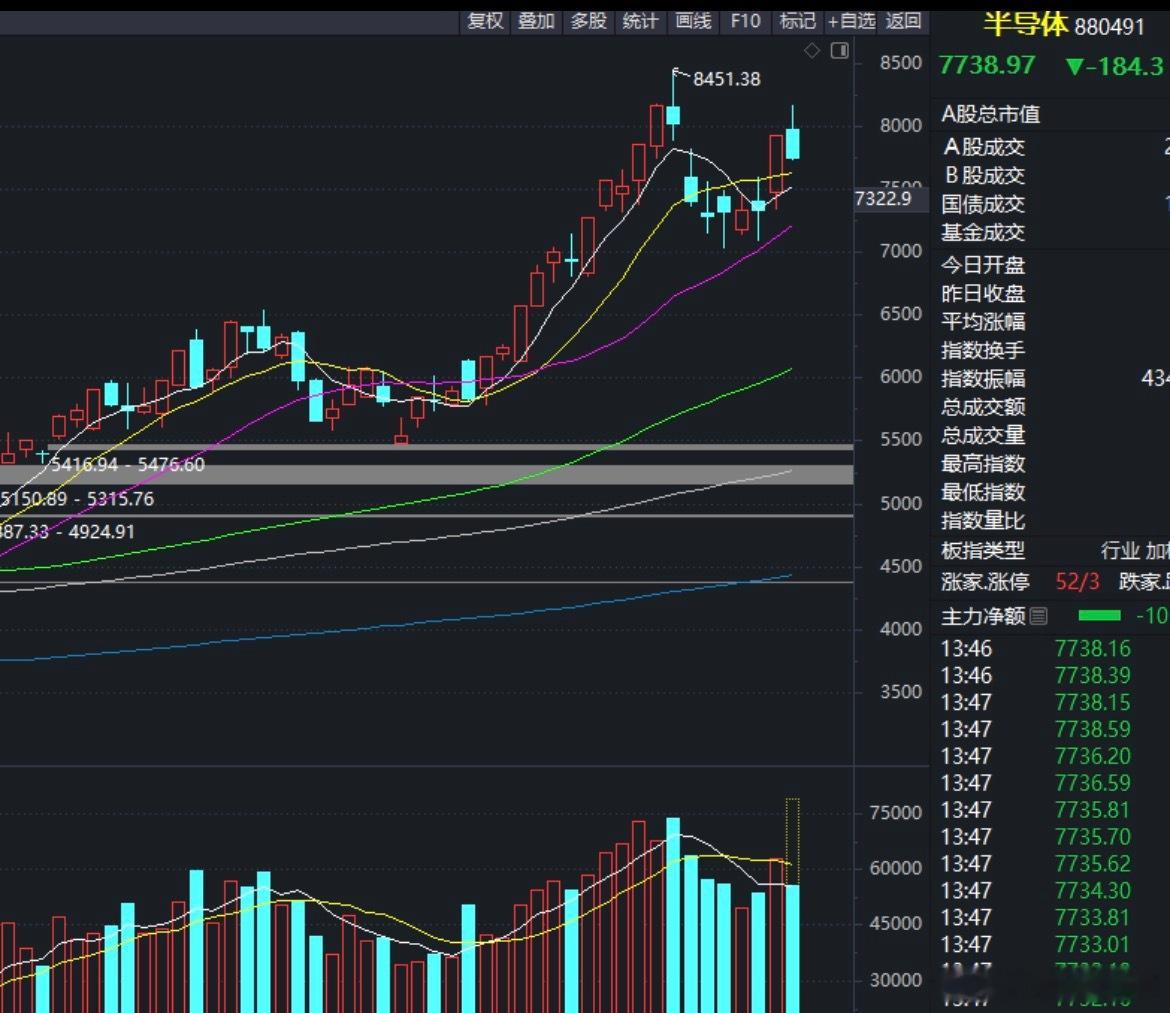Click the green down-triangle next to -184.3
Image resolution: width=1170 pixels, height=1013 pixels.
pyautogui.click(x=1074, y=67)
